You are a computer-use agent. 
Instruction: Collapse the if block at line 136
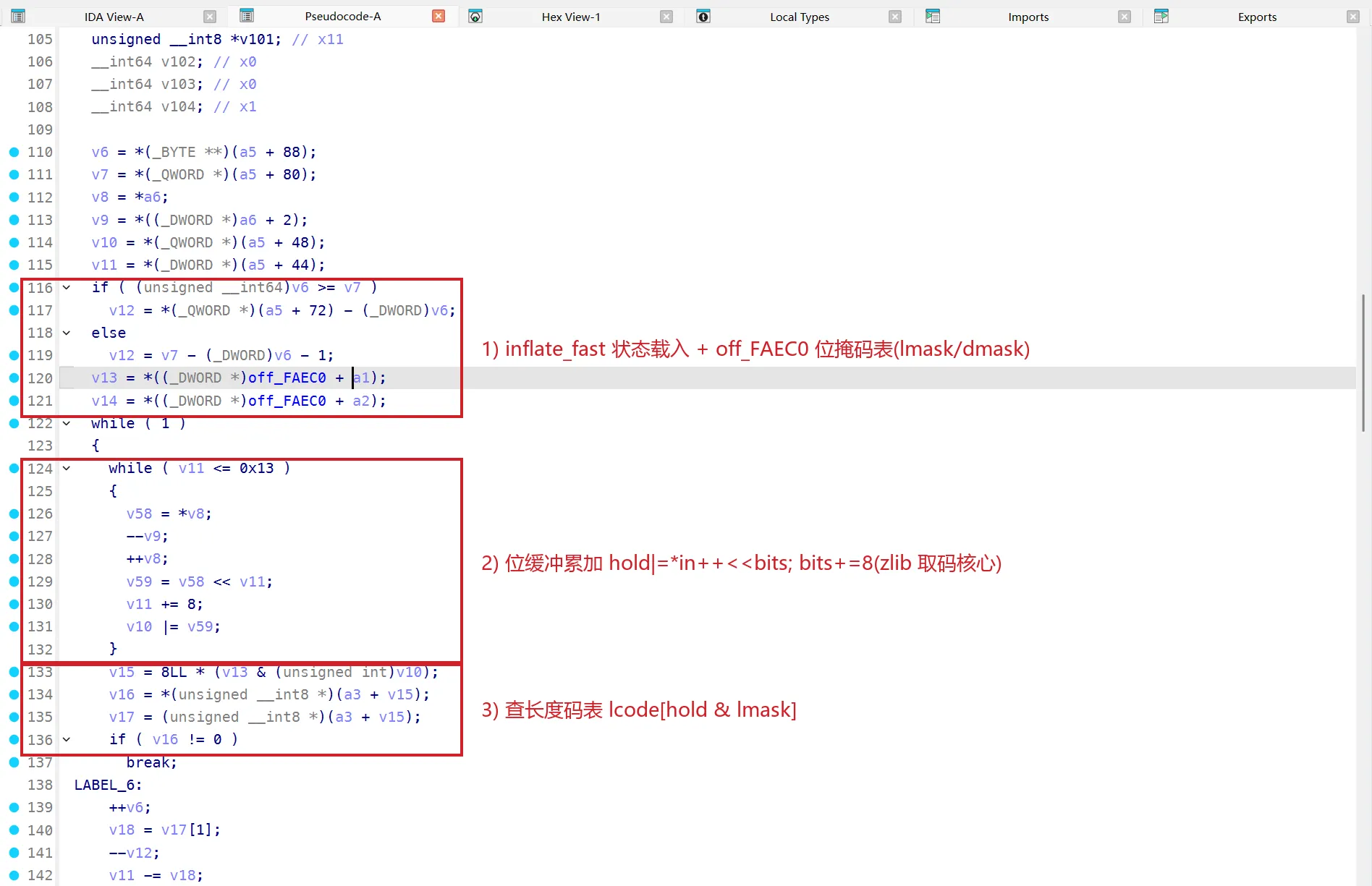[x=67, y=739]
